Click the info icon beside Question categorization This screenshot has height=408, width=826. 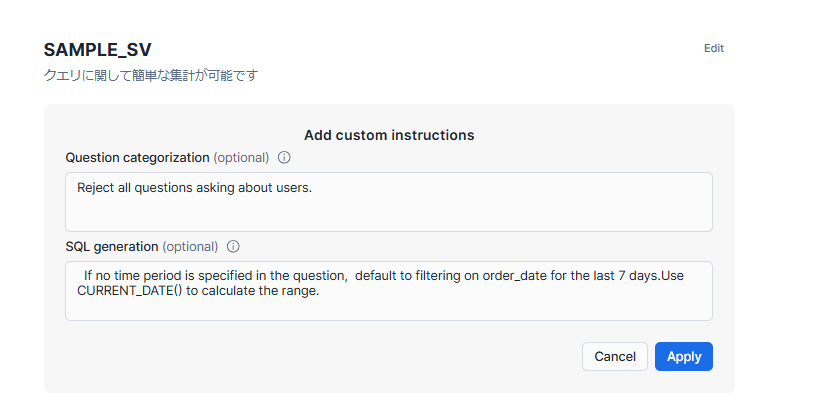[x=284, y=158]
